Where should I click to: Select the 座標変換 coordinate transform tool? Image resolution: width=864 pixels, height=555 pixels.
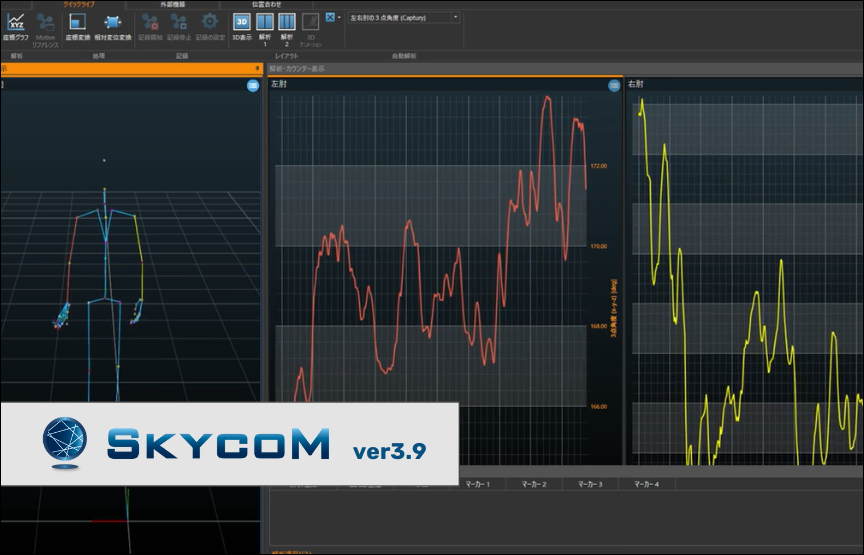pos(78,26)
